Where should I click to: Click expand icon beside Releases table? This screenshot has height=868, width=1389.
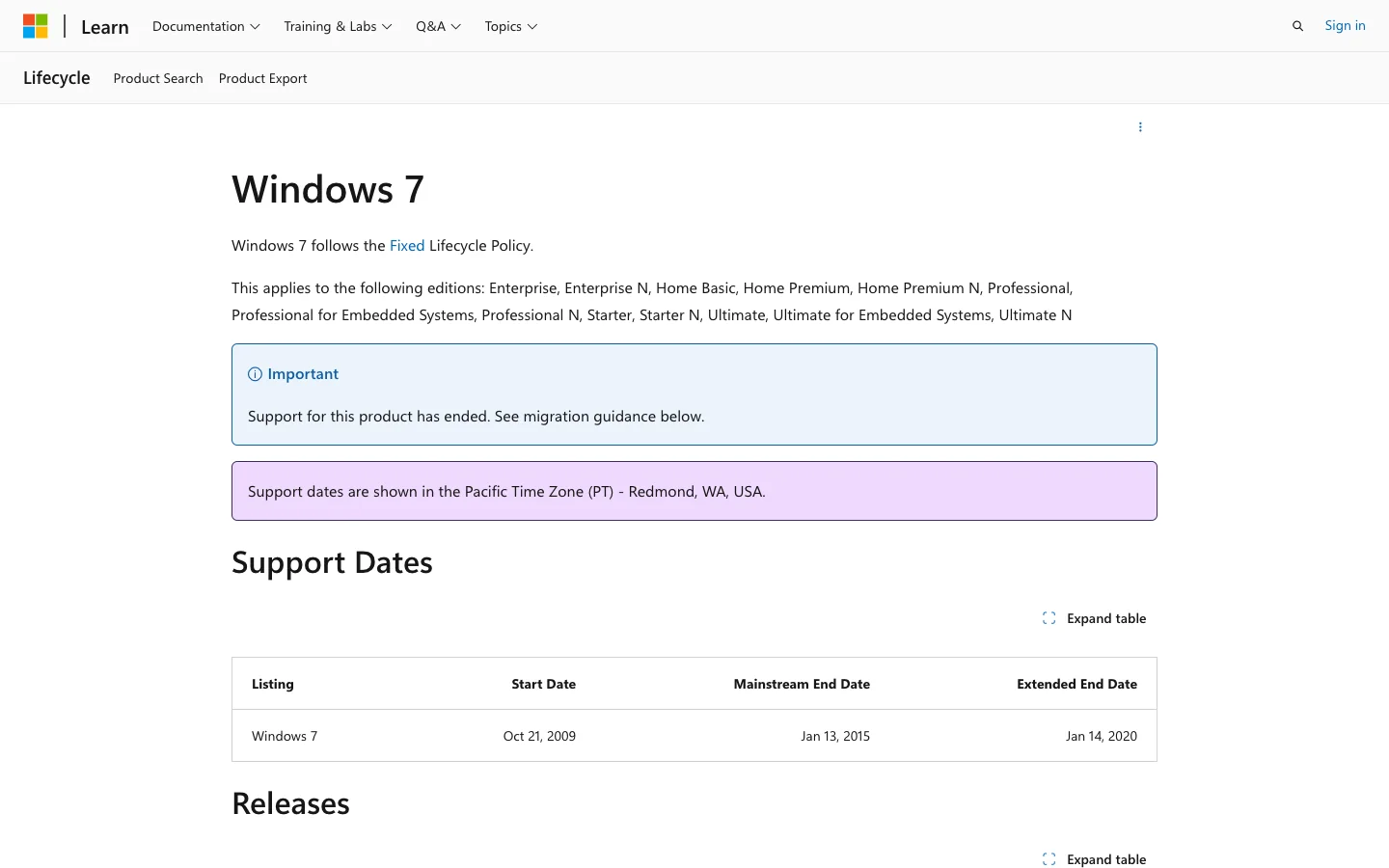[x=1049, y=859]
